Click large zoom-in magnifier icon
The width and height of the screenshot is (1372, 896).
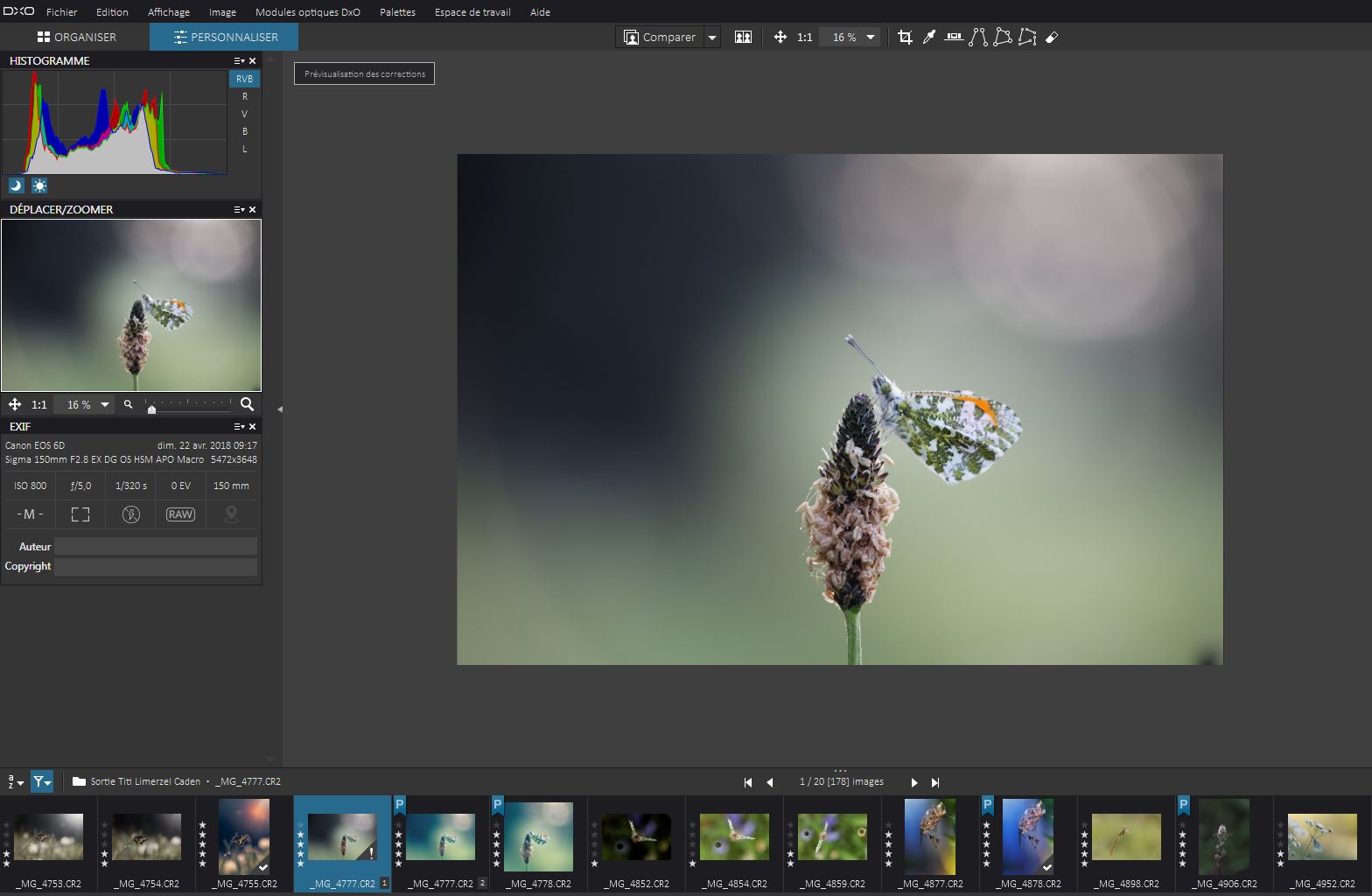tap(248, 404)
